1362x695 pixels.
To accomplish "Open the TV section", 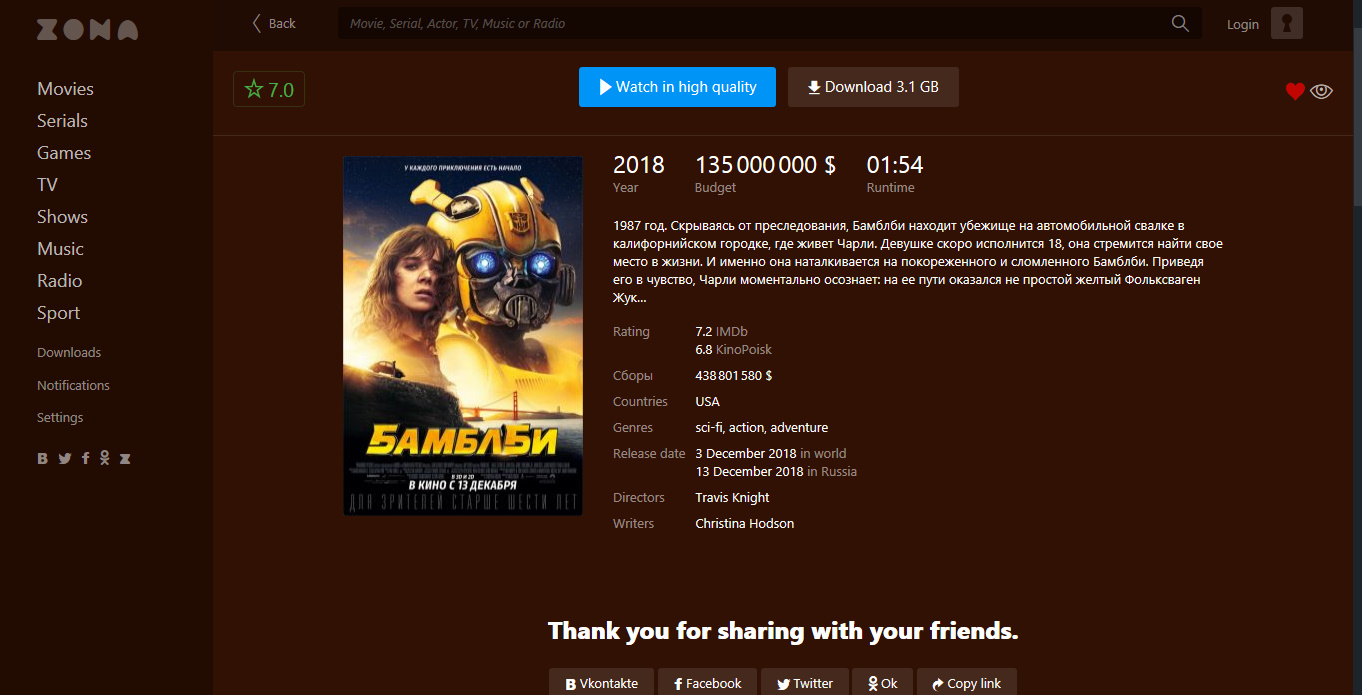I will 47,185.
